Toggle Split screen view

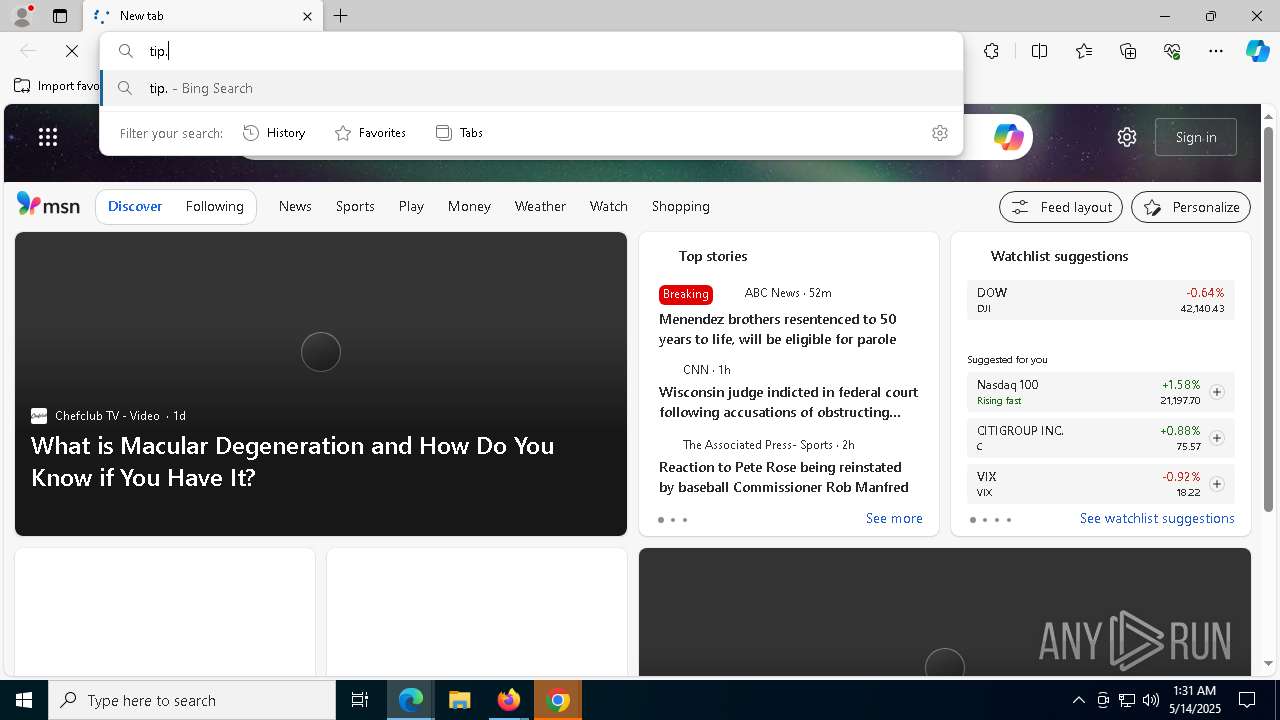[x=1039, y=51]
